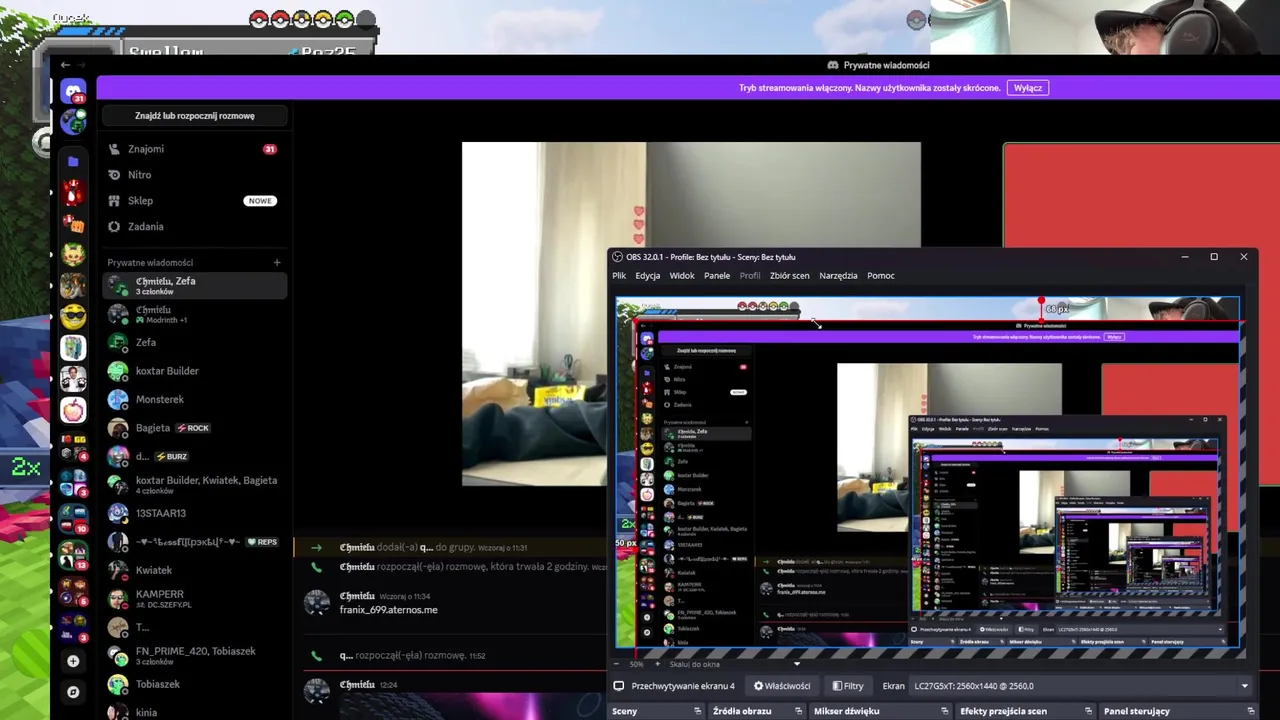Open the Chmielu, Zefa group conversation
Screen dimensions: 1280x720
pyautogui.click(x=195, y=286)
